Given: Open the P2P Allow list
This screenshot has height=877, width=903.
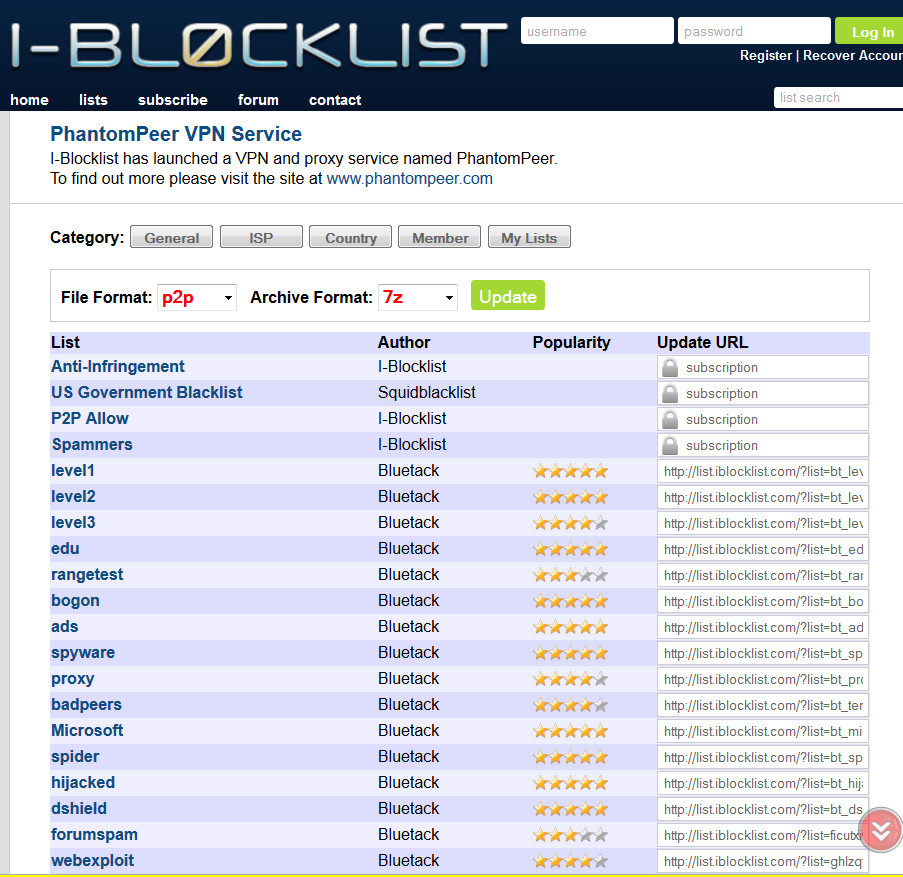Looking at the screenshot, I should coord(89,418).
